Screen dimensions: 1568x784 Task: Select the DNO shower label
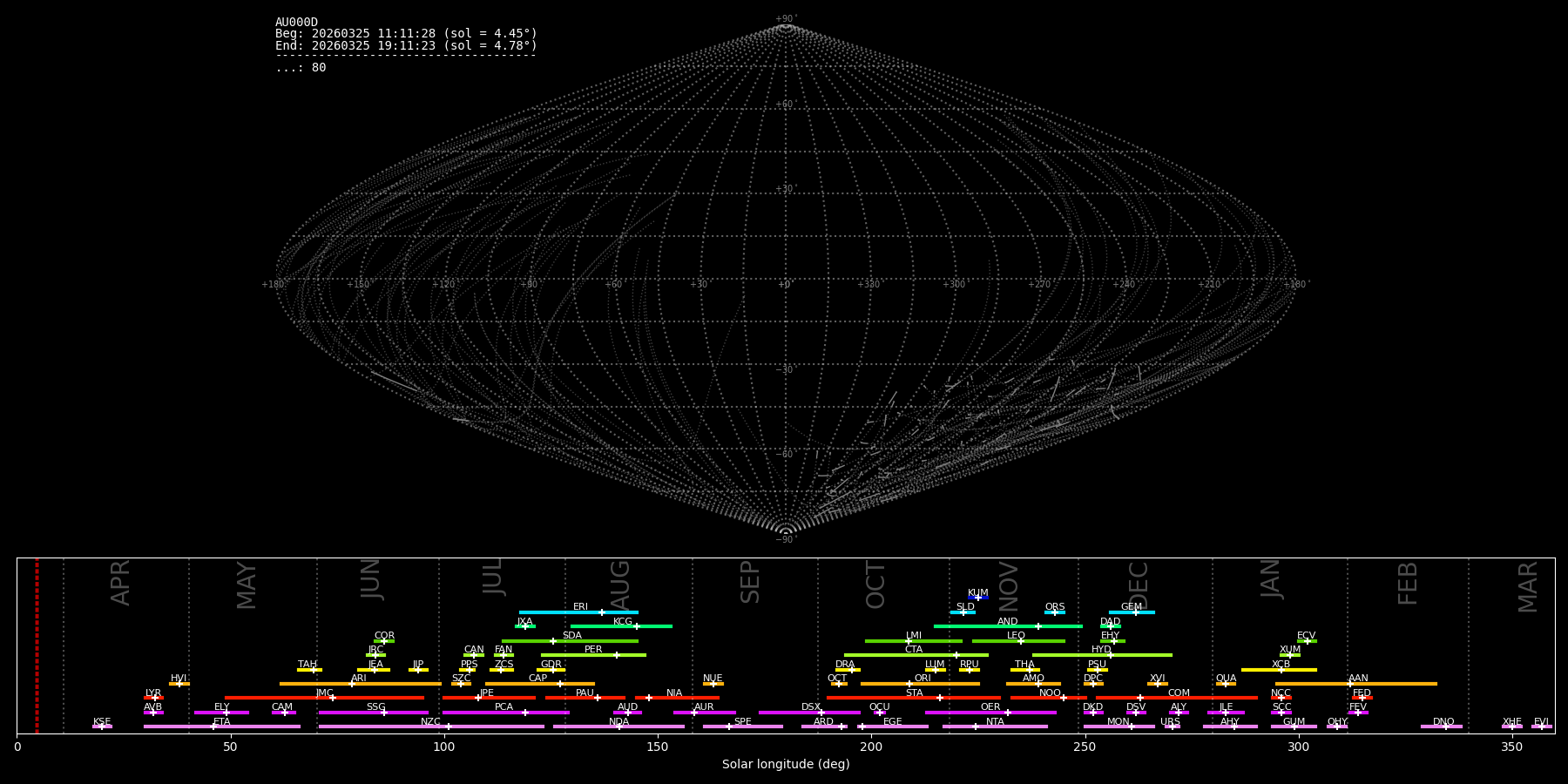pos(1443,722)
